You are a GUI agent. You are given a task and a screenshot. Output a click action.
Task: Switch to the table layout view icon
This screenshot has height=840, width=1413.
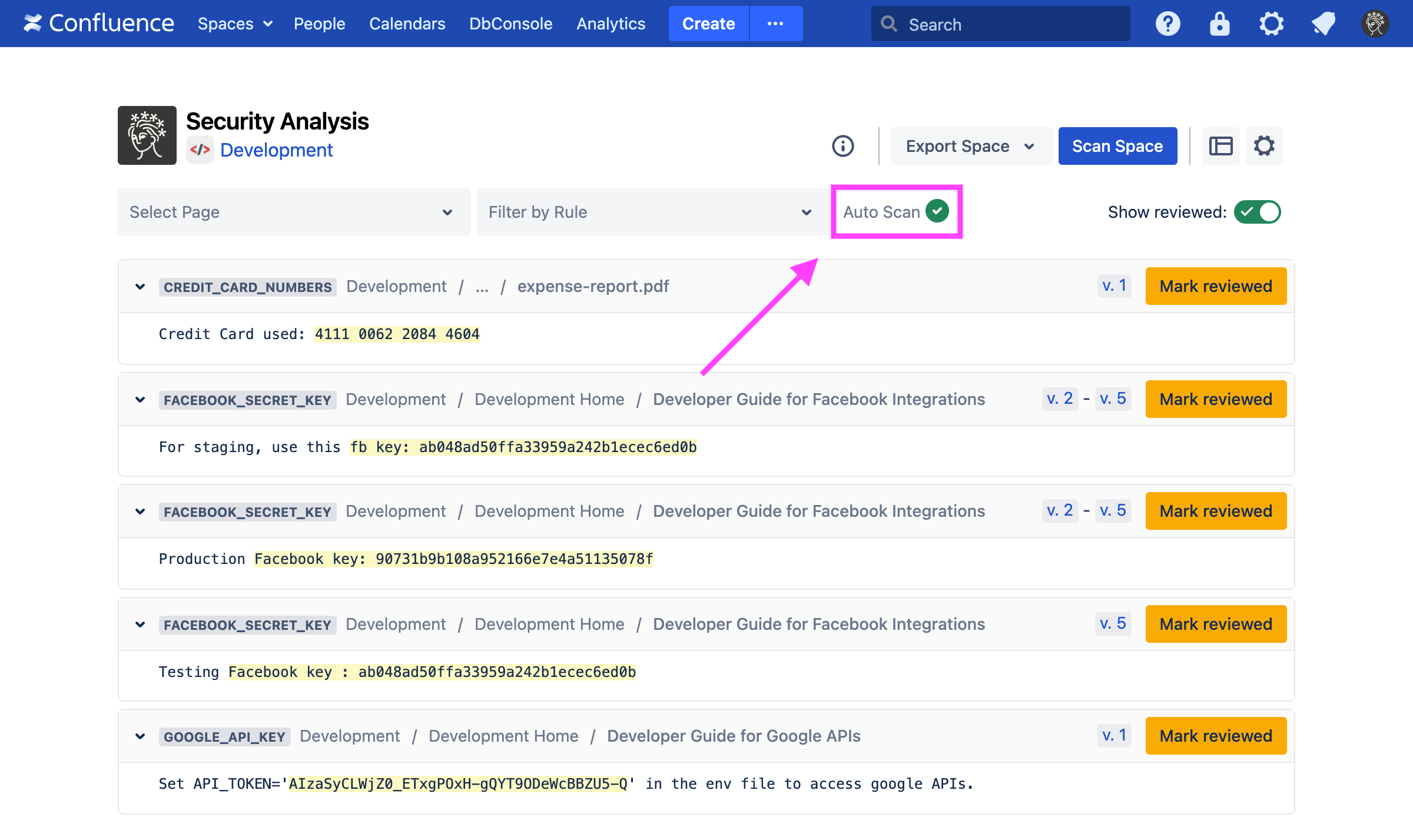(1220, 146)
